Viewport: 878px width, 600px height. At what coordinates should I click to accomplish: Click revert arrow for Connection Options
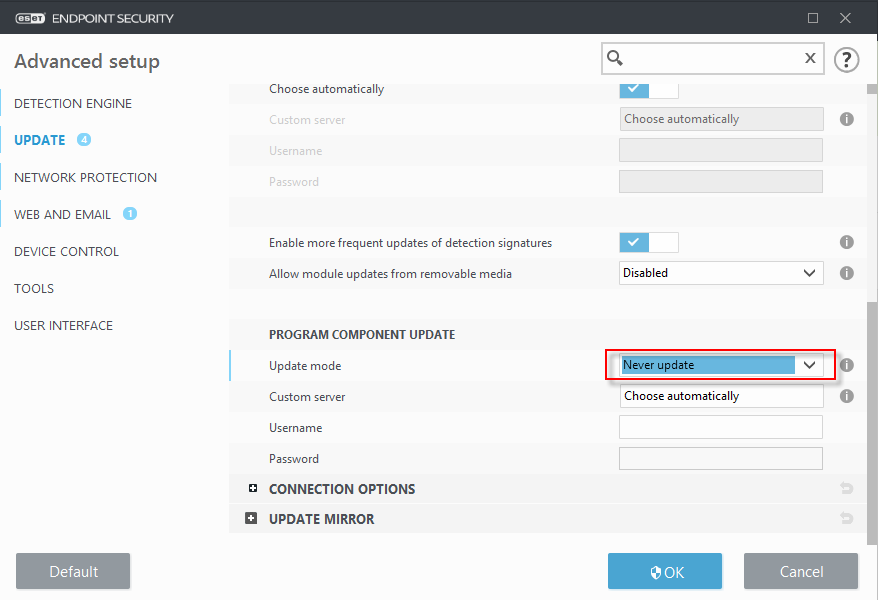click(x=846, y=489)
